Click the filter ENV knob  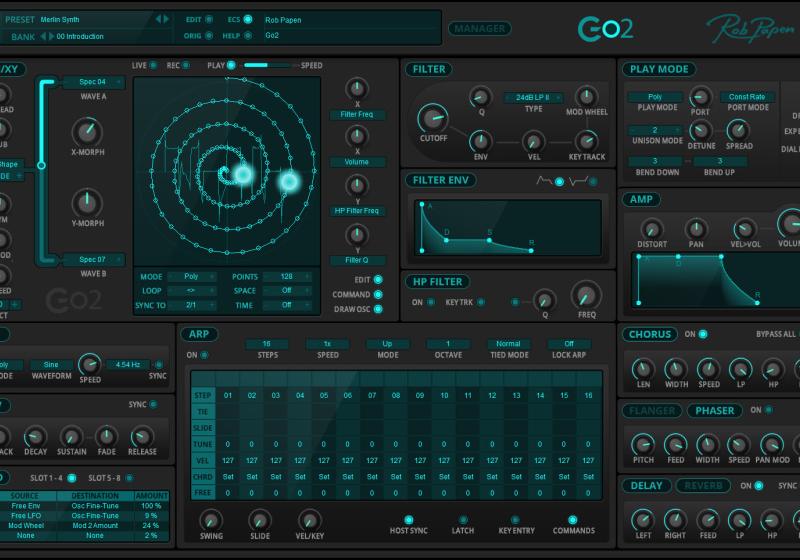480,141
